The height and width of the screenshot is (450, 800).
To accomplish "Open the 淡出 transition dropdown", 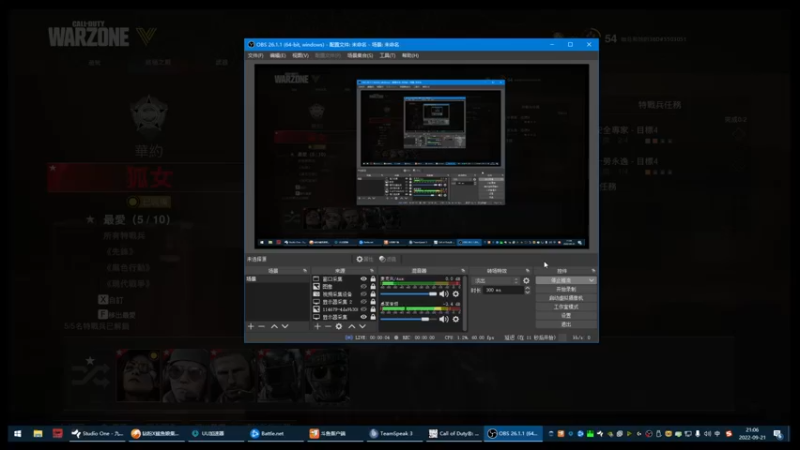I will 495,281.
